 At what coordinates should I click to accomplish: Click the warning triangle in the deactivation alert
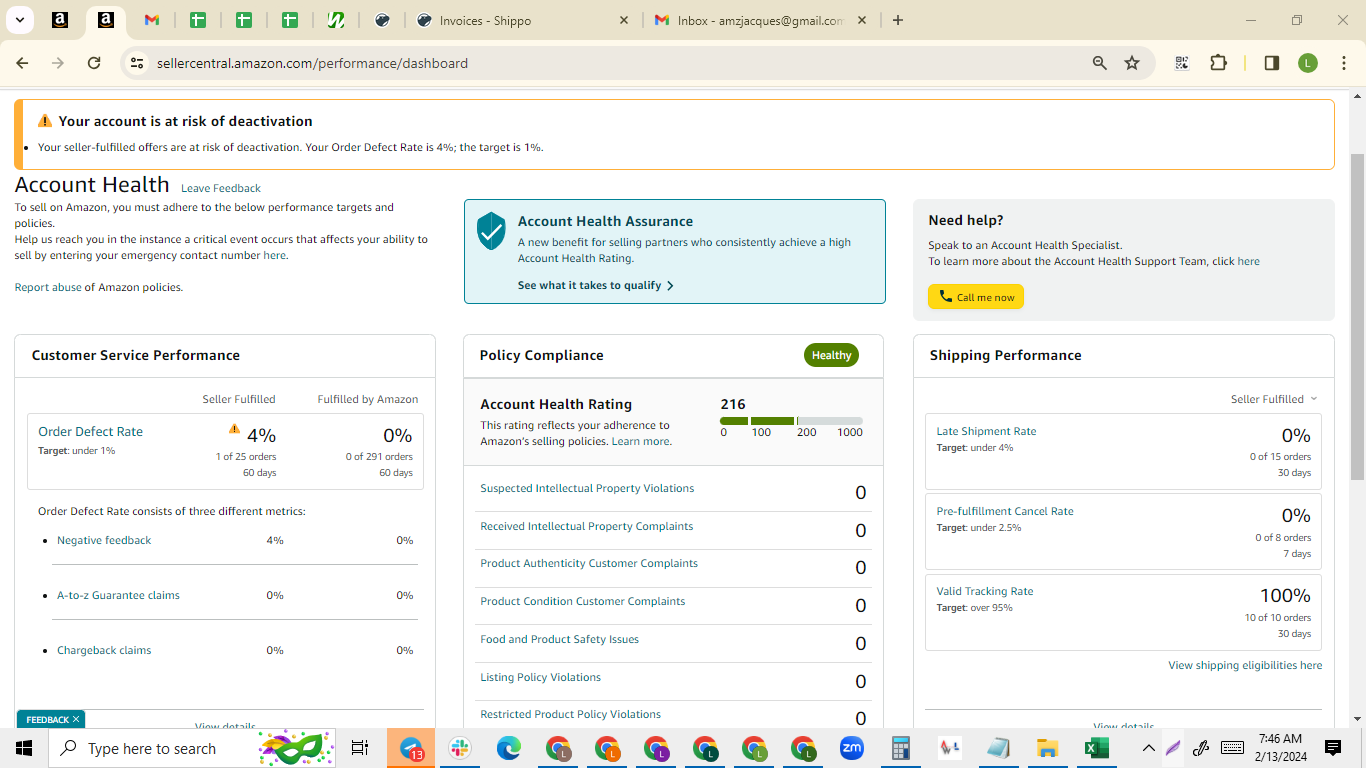pos(45,121)
